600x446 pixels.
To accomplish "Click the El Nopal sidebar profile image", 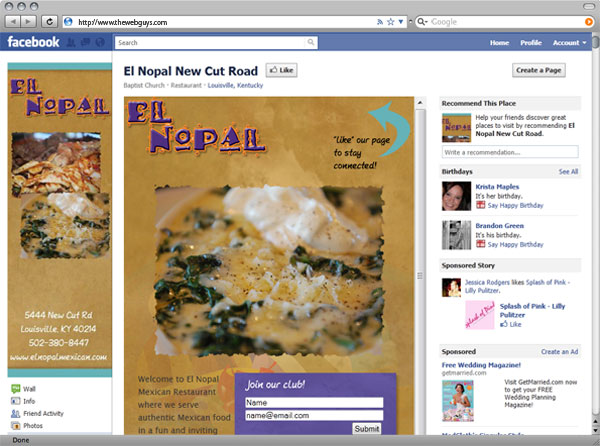I will coord(60,220).
